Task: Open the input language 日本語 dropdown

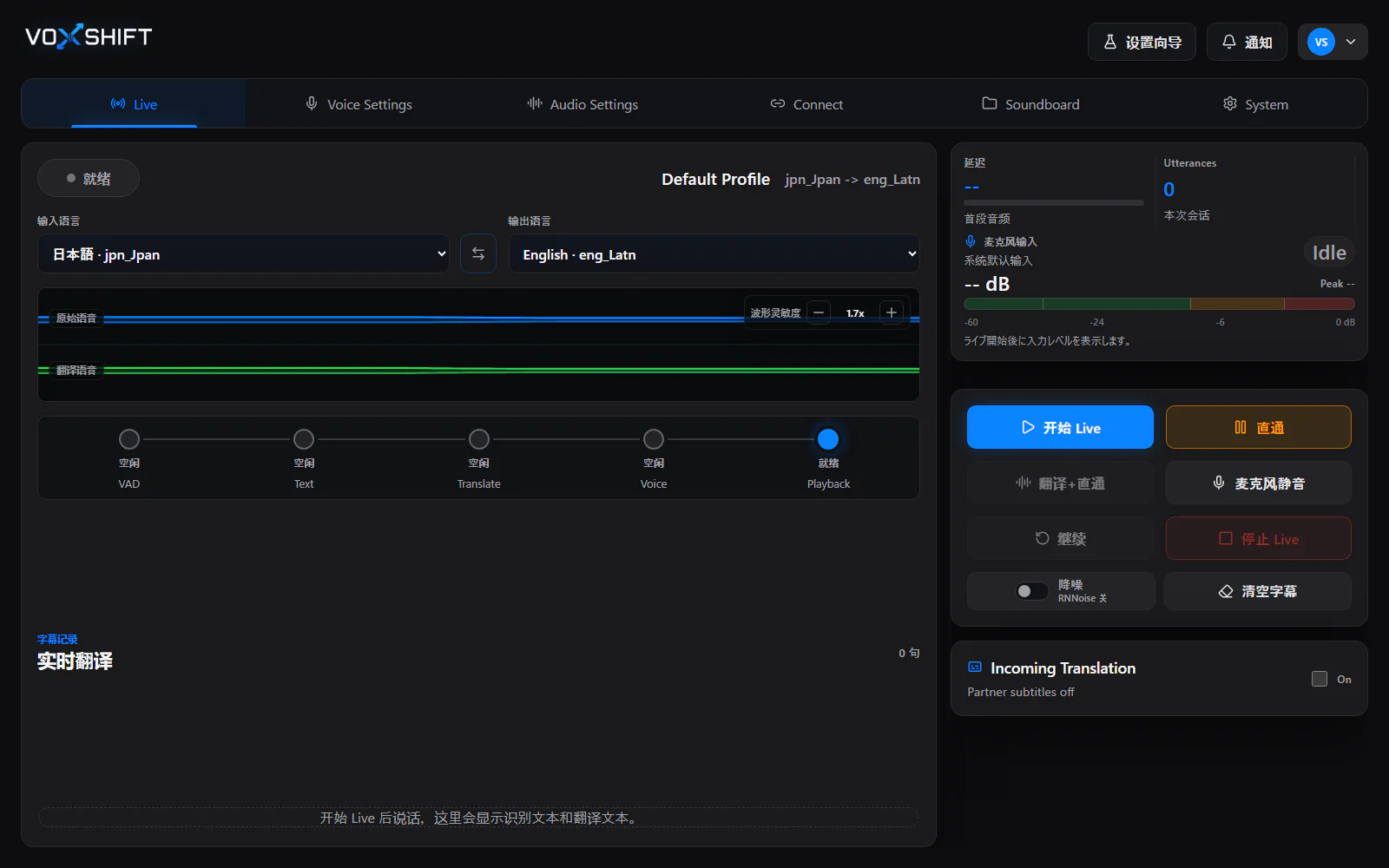Action: [x=243, y=254]
